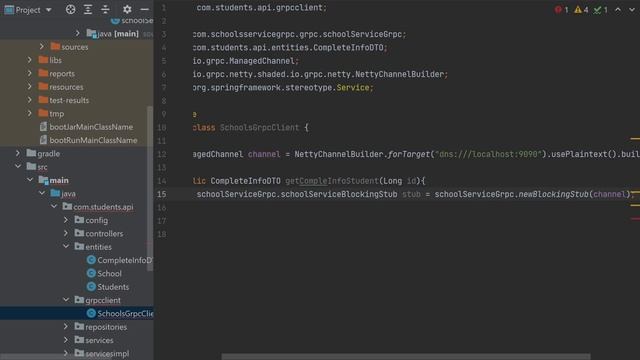Click NettyChannelBuilder on line 12
The height and width of the screenshot is (360, 640).
(339, 154)
